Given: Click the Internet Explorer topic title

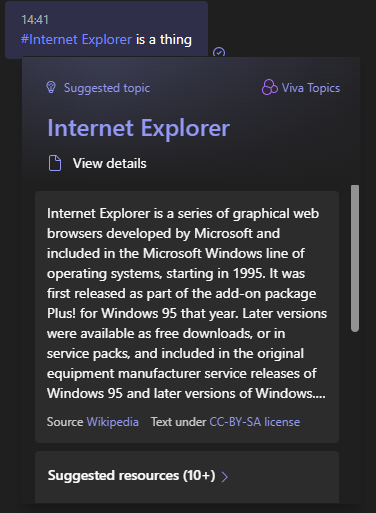Looking at the screenshot, I should tap(139, 128).
